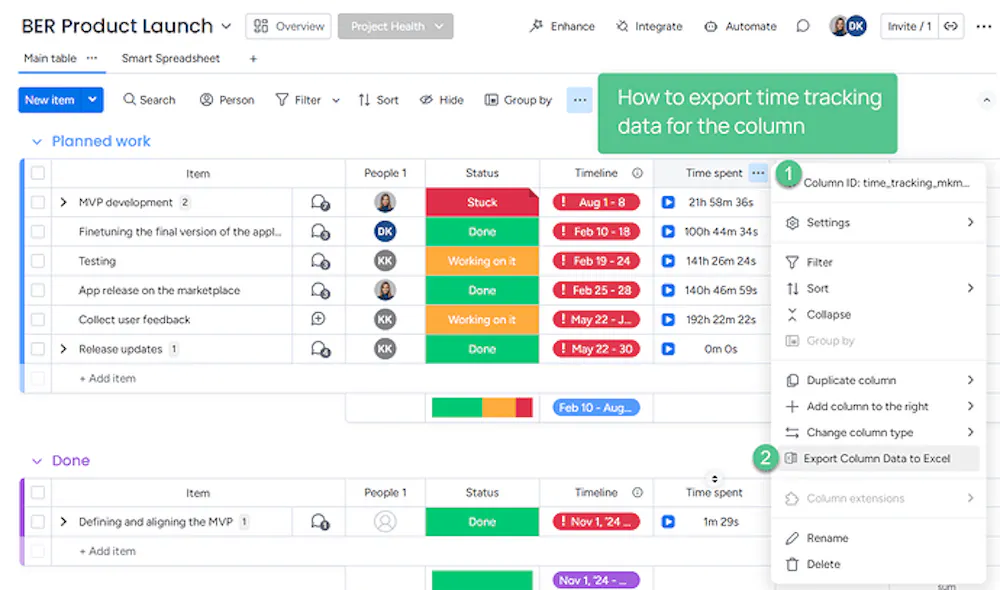This screenshot has height=590, width=1000.
Task: Switch to Smart Spreadsheet tab
Action: (x=171, y=59)
